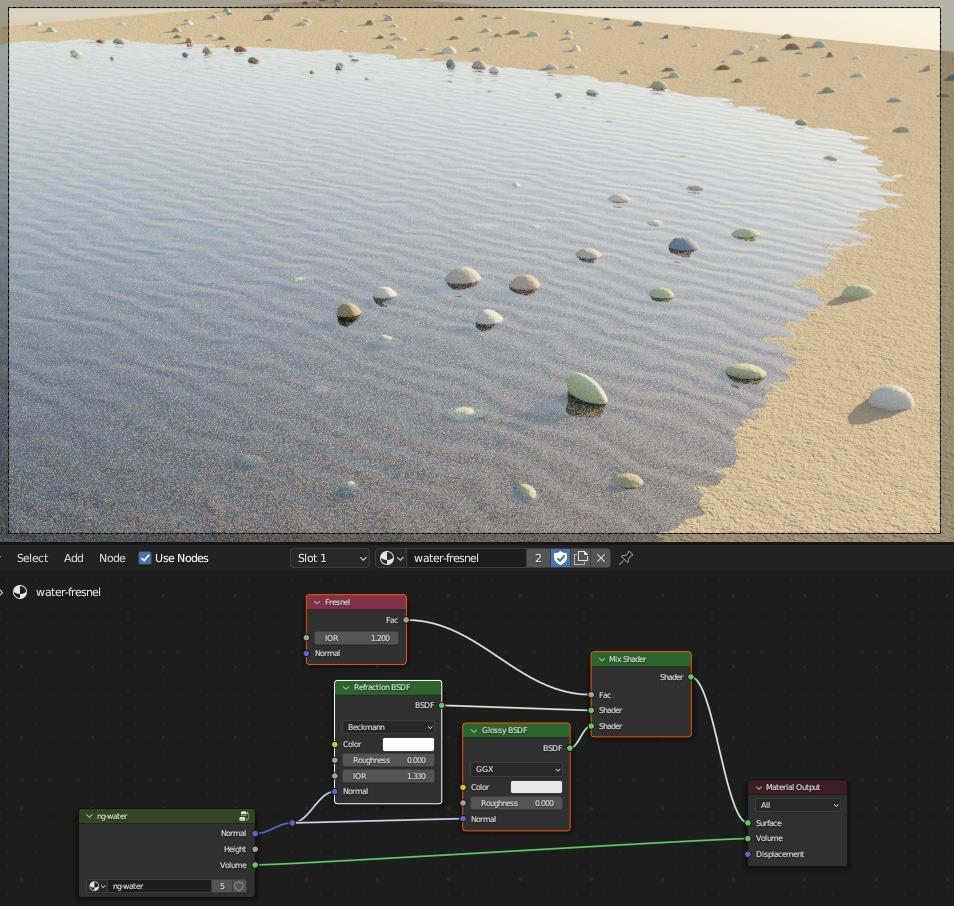Uncheck the Use Nodes checkbox
This screenshot has width=954, height=906.
tap(145, 558)
